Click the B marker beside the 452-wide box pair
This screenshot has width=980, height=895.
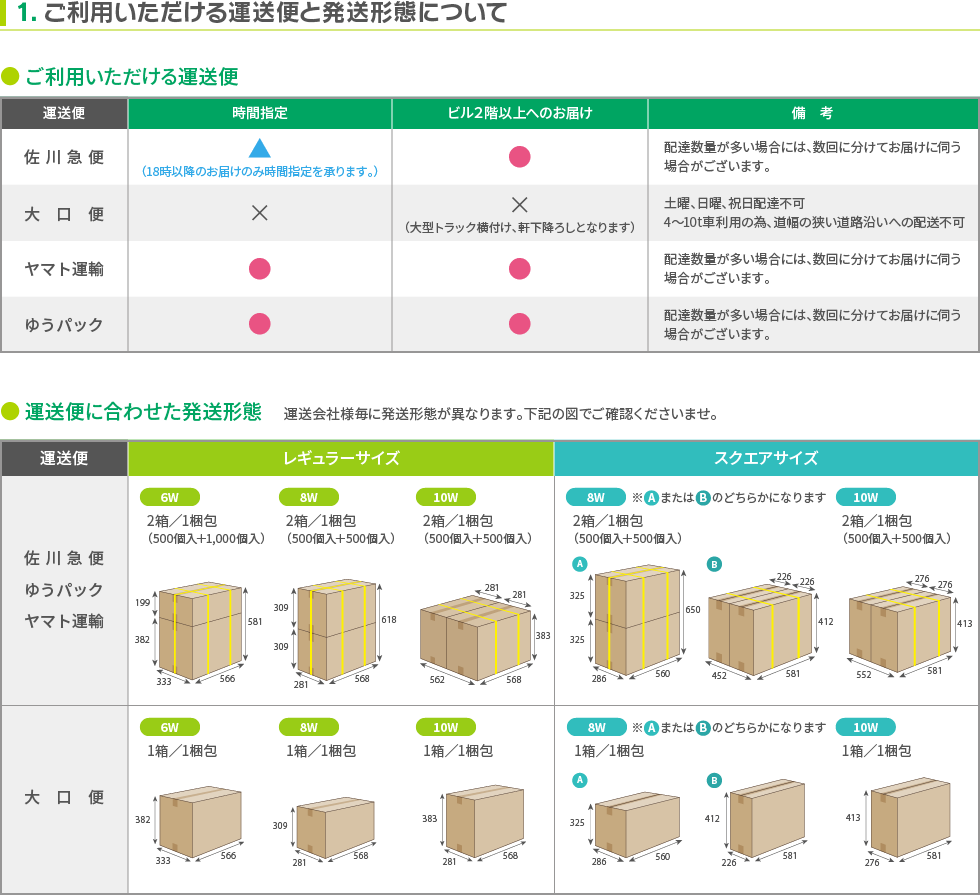coord(714,564)
